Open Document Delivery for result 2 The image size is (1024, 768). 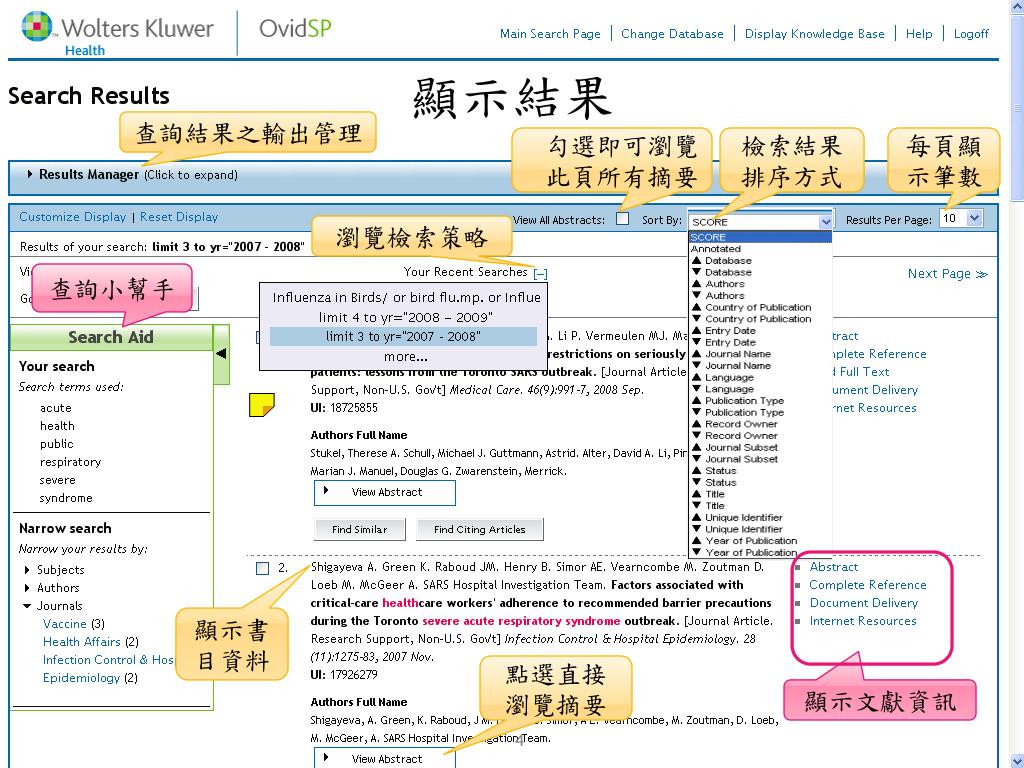point(863,603)
